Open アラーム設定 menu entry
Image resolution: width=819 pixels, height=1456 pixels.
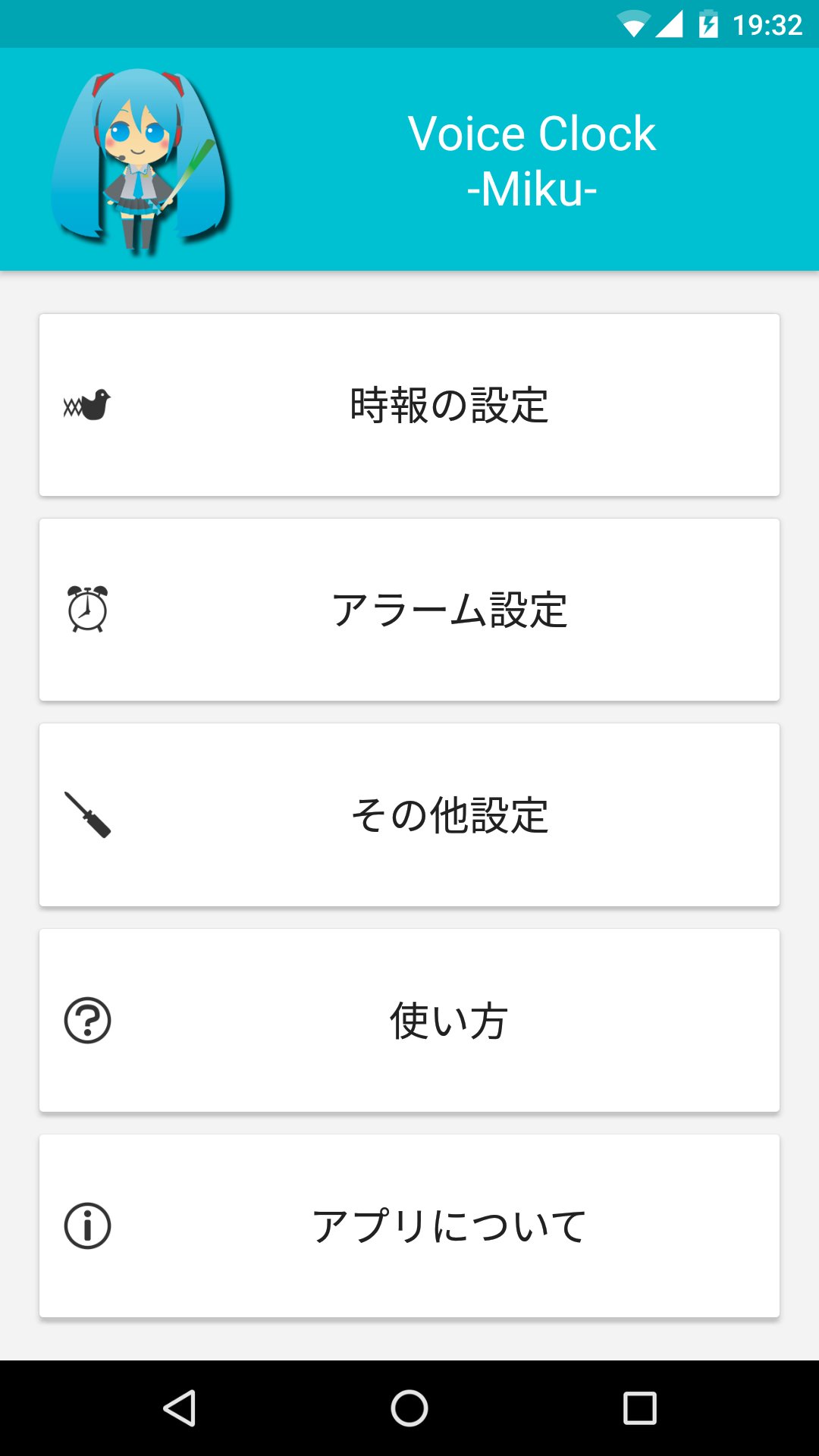(x=449, y=610)
